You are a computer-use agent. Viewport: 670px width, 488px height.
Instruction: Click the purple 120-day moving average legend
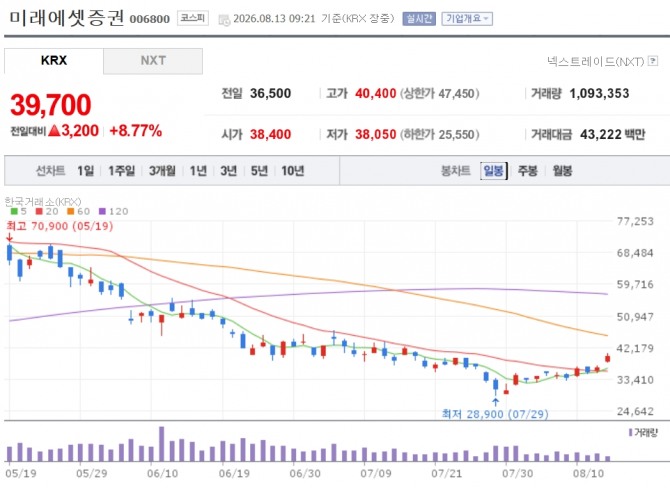(113, 211)
